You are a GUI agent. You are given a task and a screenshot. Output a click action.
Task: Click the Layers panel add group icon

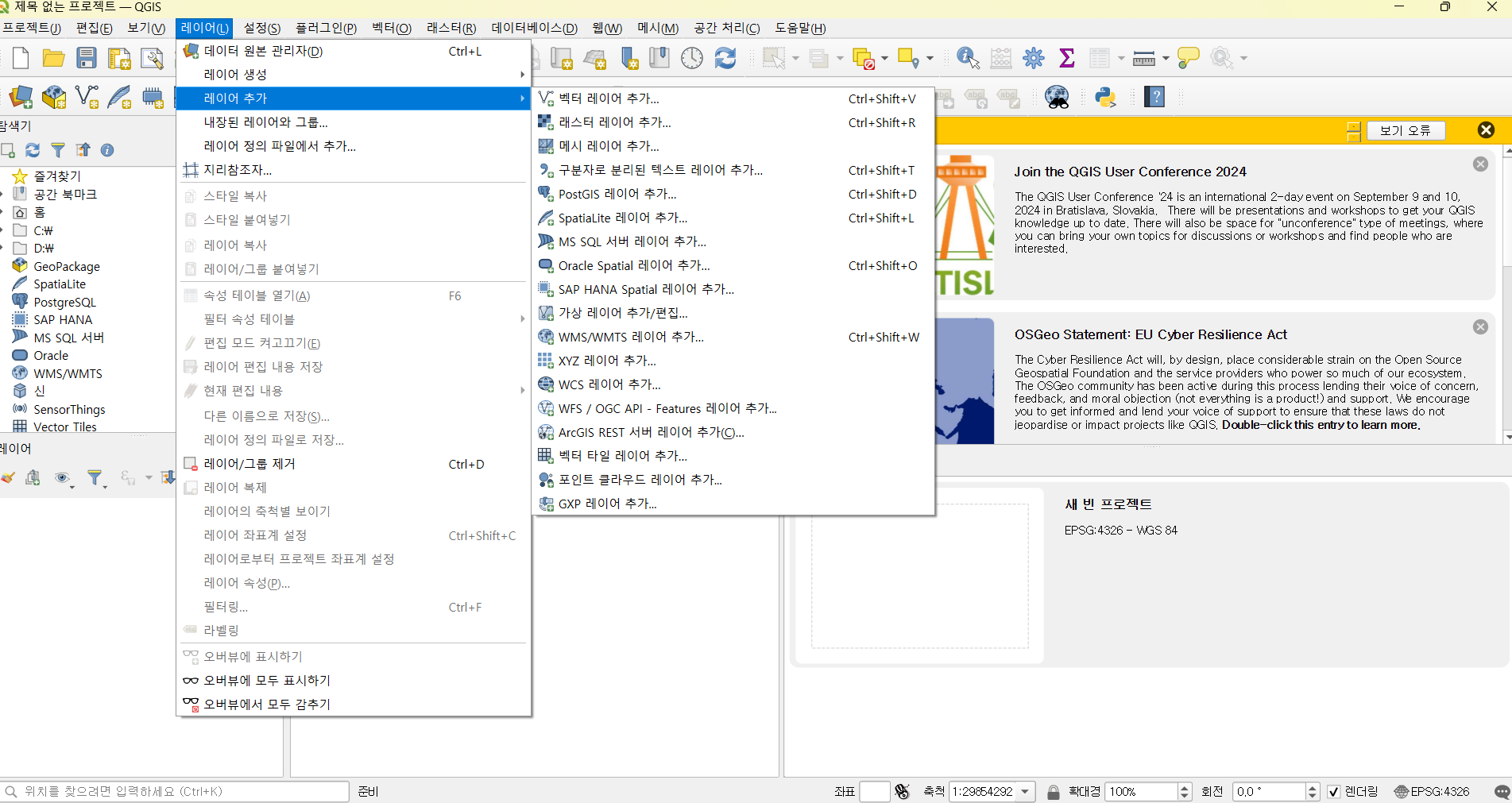pos(33,477)
